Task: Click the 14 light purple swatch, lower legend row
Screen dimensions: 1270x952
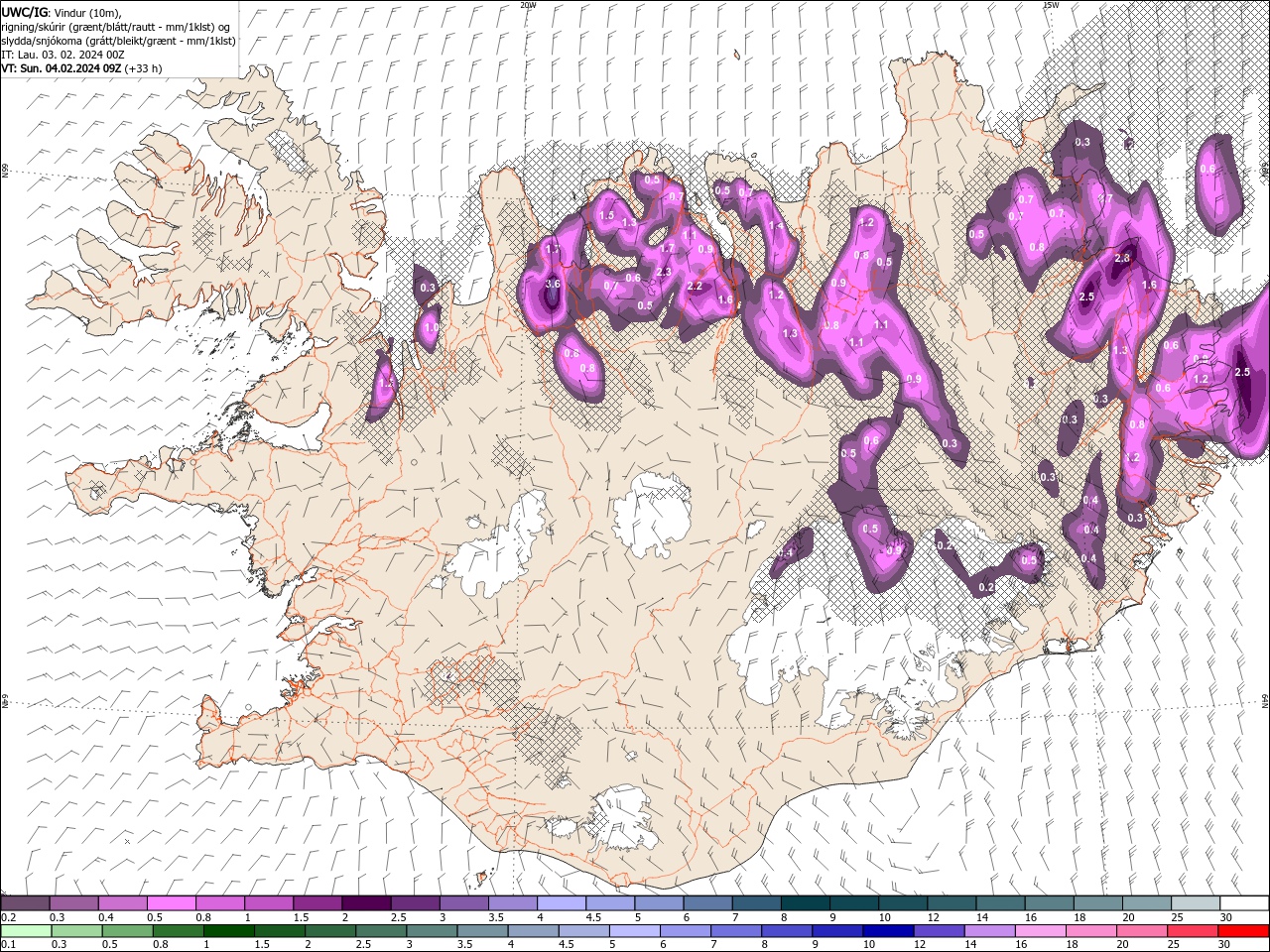Action: click(988, 931)
